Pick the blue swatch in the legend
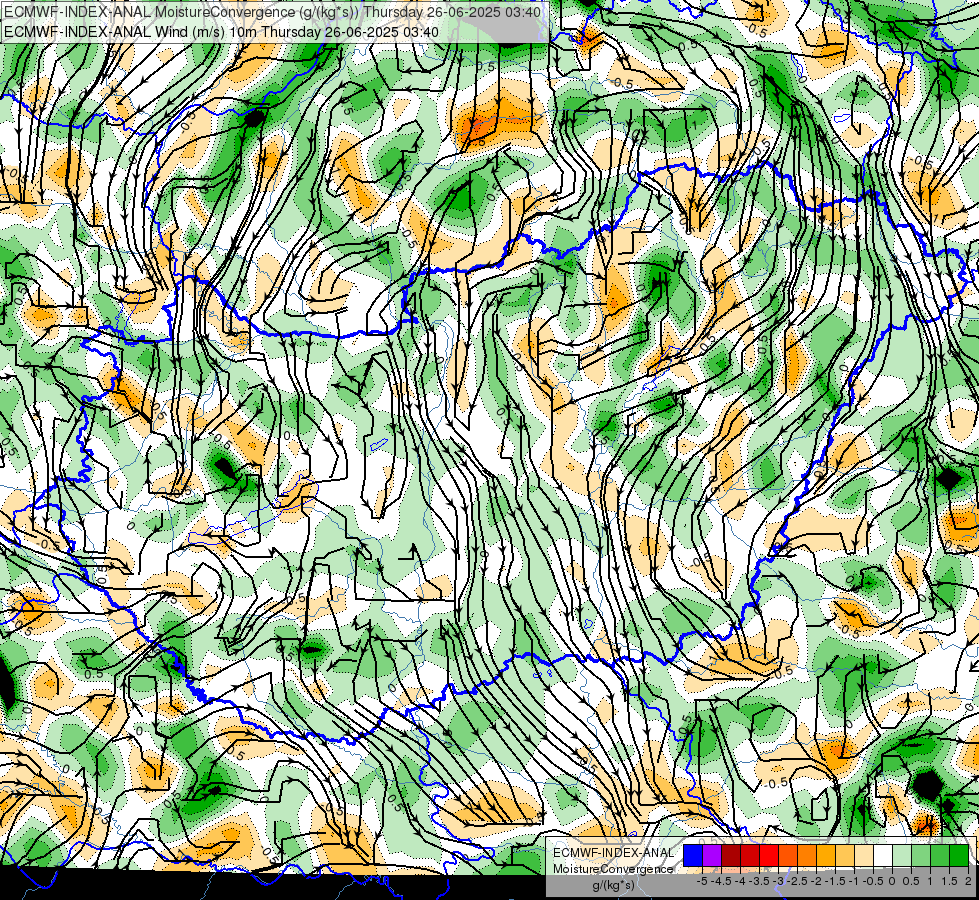 pos(693,855)
